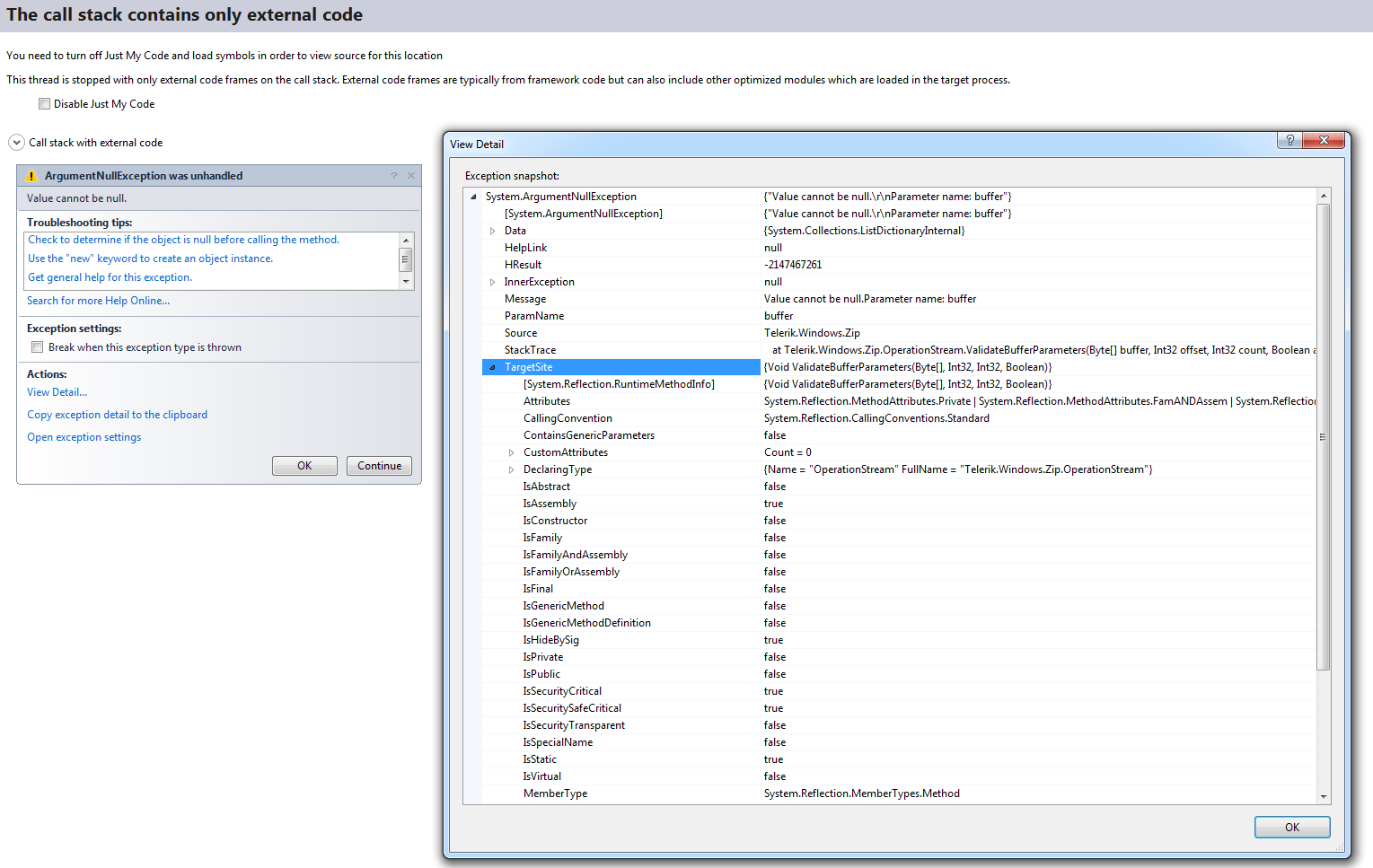The height and width of the screenshot is (868, 1373).
Task: Click the help question mark in View Detail titlebar
Action: click(x=1289, y=140)
